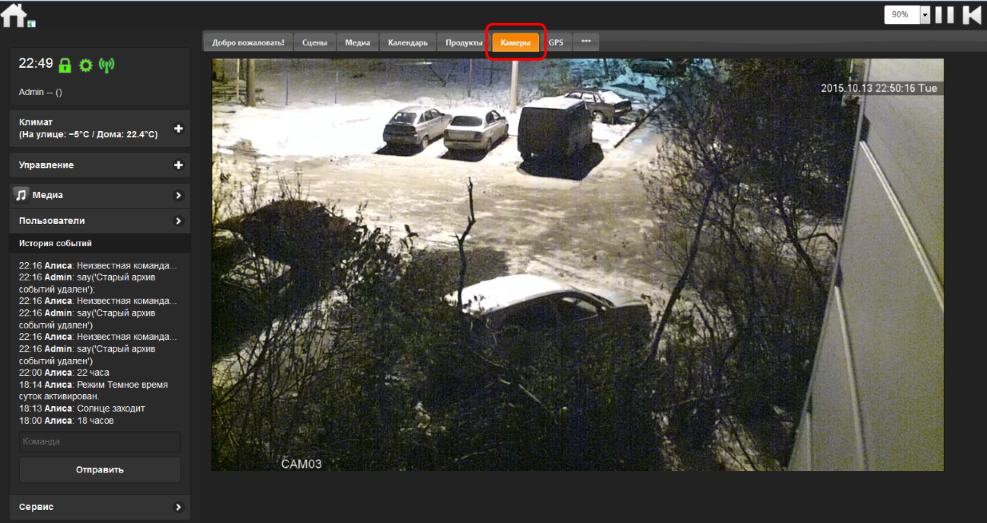The height and width of the screenshot is (523, 987).
Task: Open the Медиа tab
Action: click(x=357, y=43)
